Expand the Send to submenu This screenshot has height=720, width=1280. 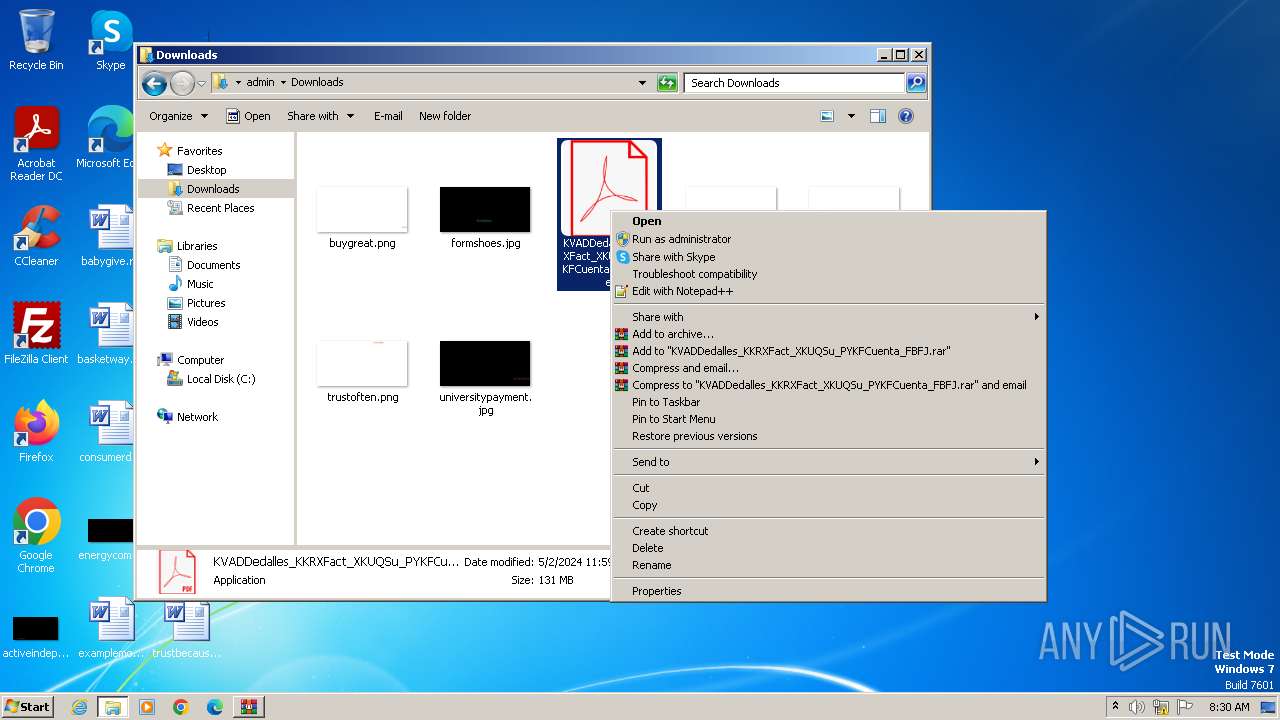coord(828,462)
